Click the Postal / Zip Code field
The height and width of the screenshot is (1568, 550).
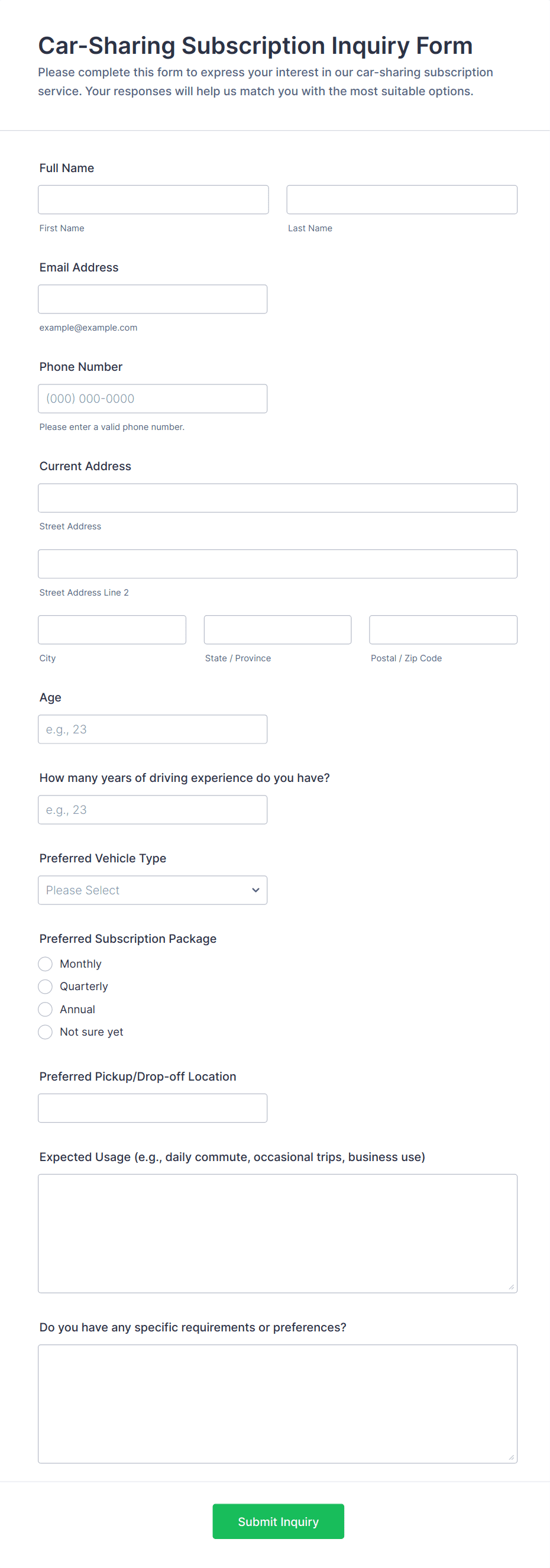(x=443, y=629)
